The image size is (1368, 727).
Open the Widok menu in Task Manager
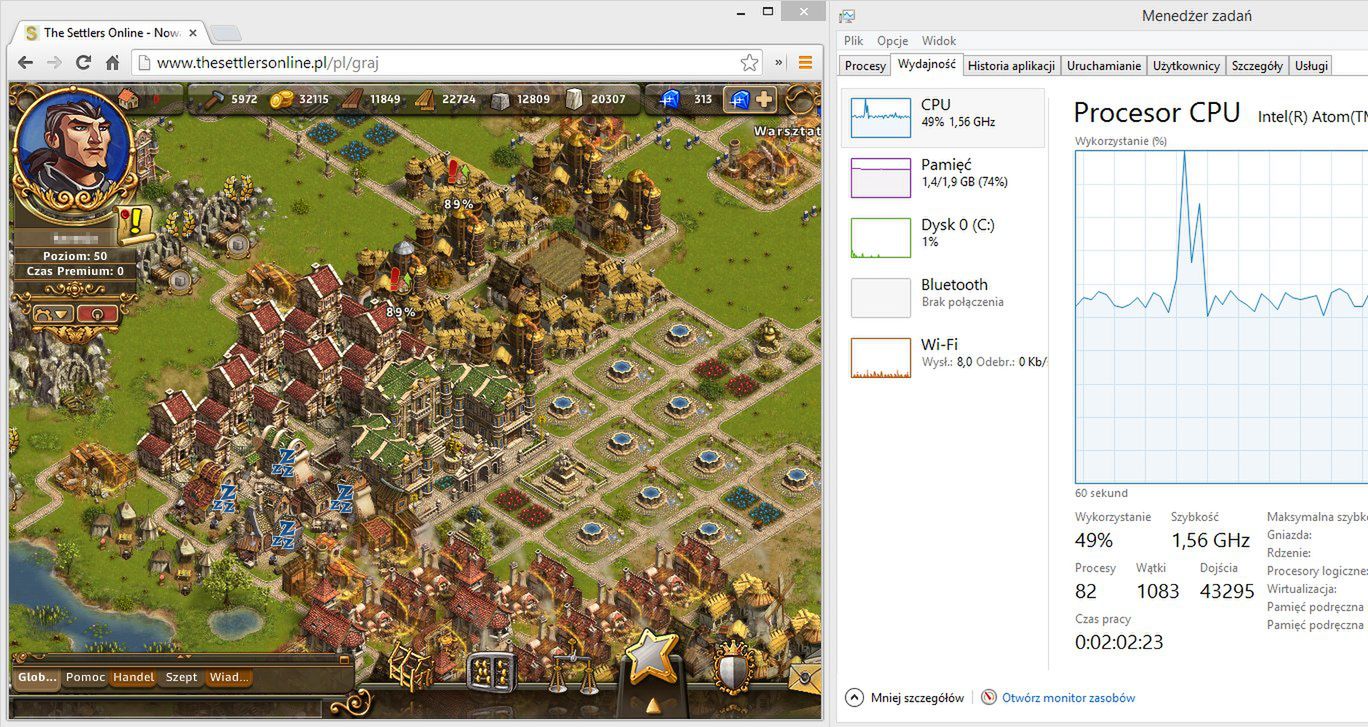pyautogui.click(x=939, y=41)
